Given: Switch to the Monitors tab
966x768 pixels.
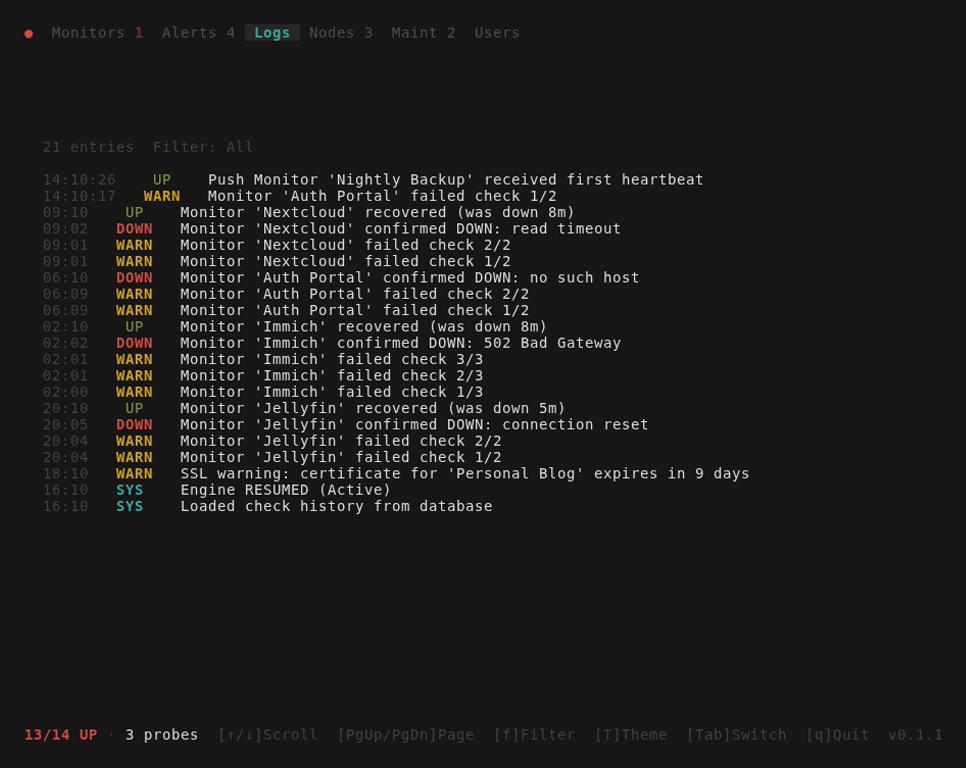Looking at the screenshot, I should pos(97,33).
